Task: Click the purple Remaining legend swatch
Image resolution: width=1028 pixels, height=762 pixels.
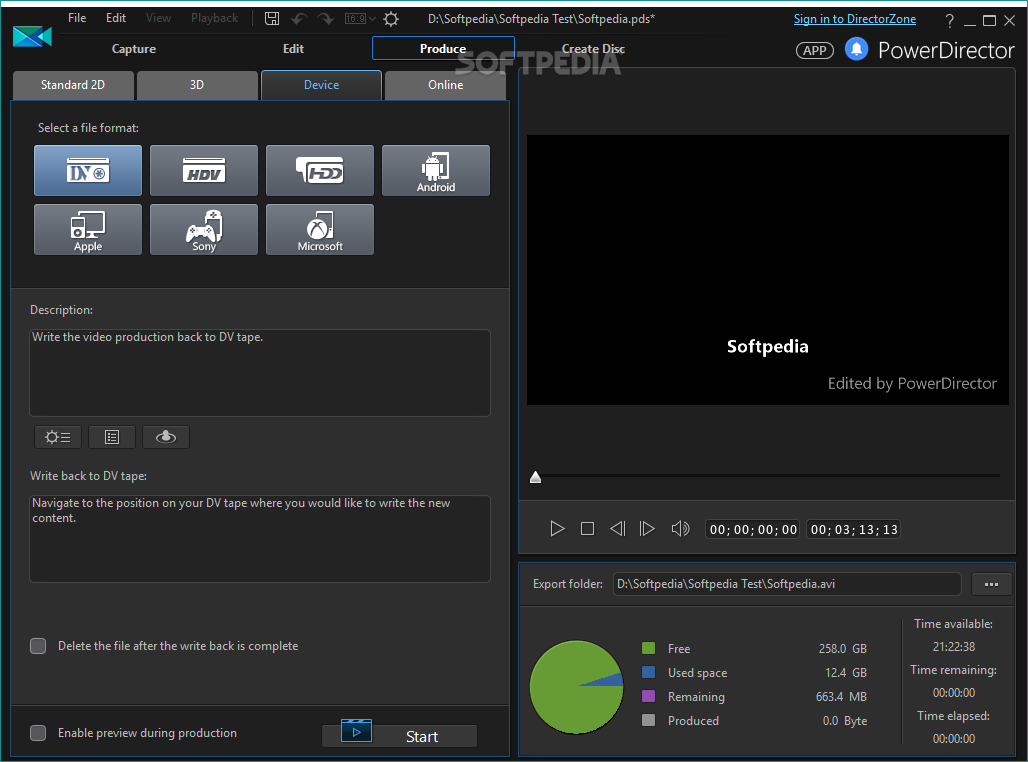Action: (x=648, y=696)
